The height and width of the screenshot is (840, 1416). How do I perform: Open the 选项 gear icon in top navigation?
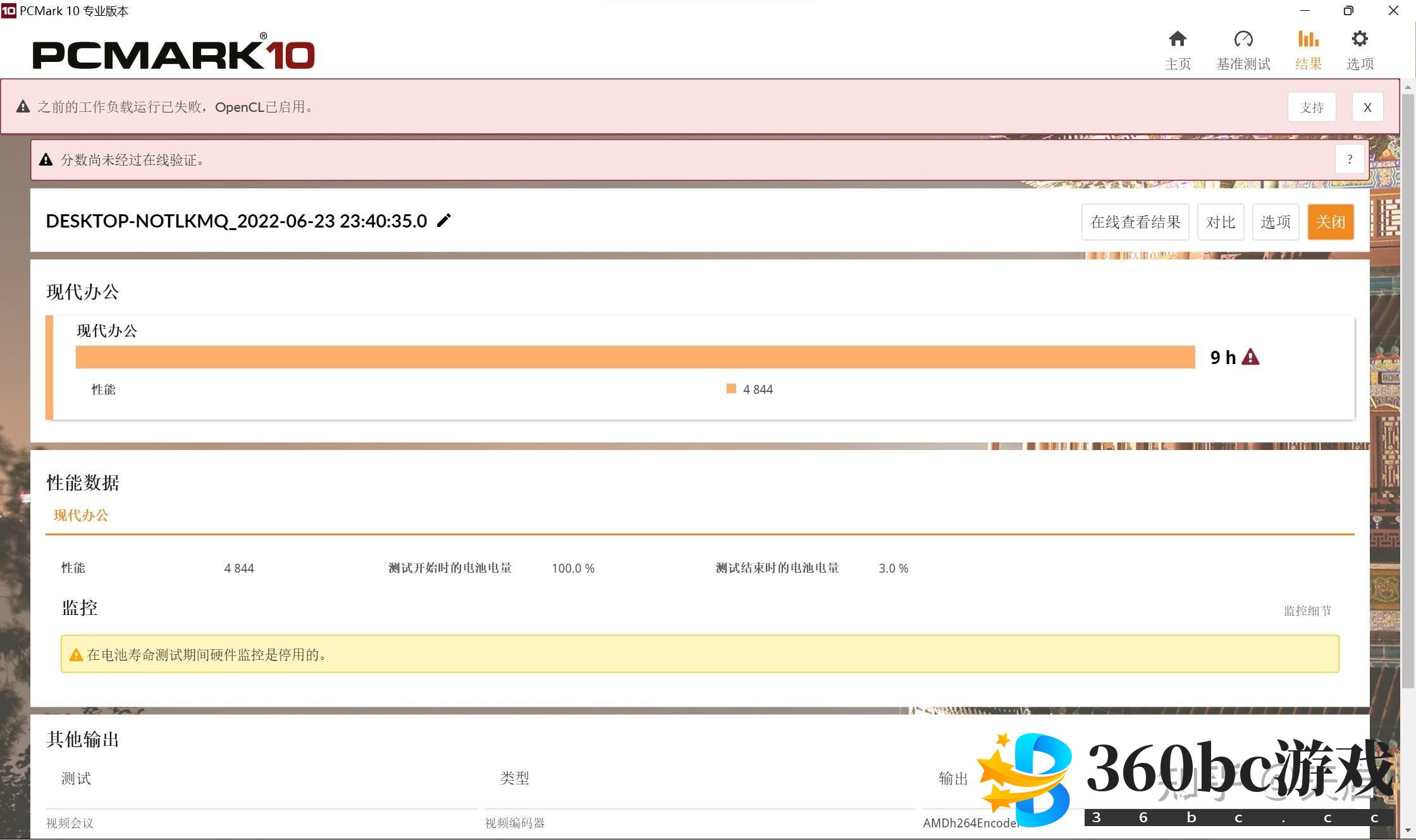pos(1359,40)
